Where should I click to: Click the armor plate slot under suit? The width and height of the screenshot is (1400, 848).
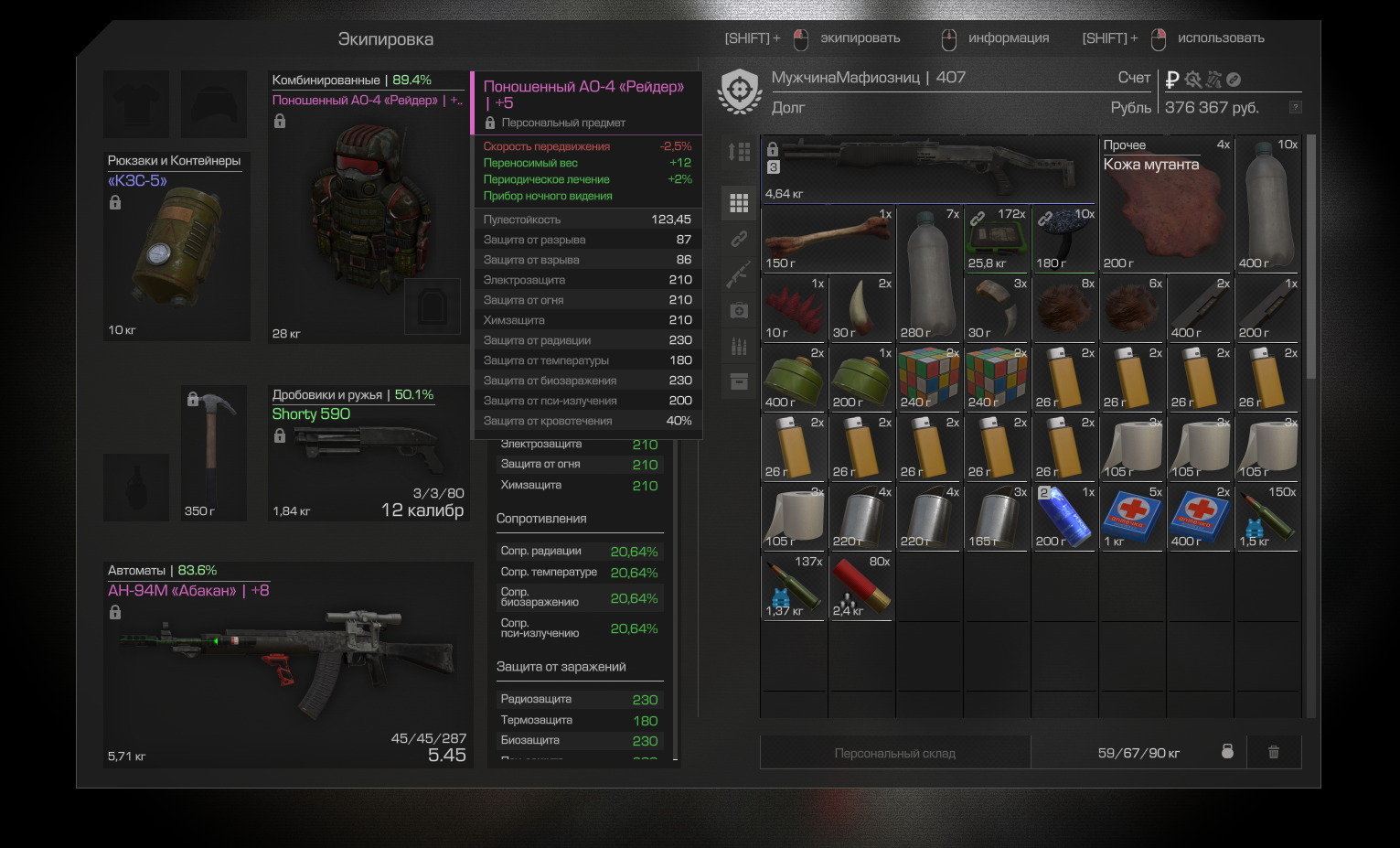[433, 306]
